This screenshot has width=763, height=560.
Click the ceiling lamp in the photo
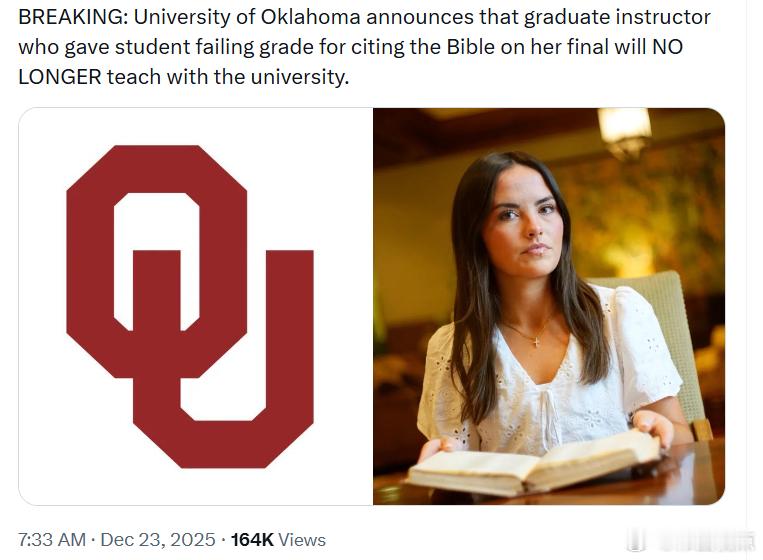[x=624, y=129]
